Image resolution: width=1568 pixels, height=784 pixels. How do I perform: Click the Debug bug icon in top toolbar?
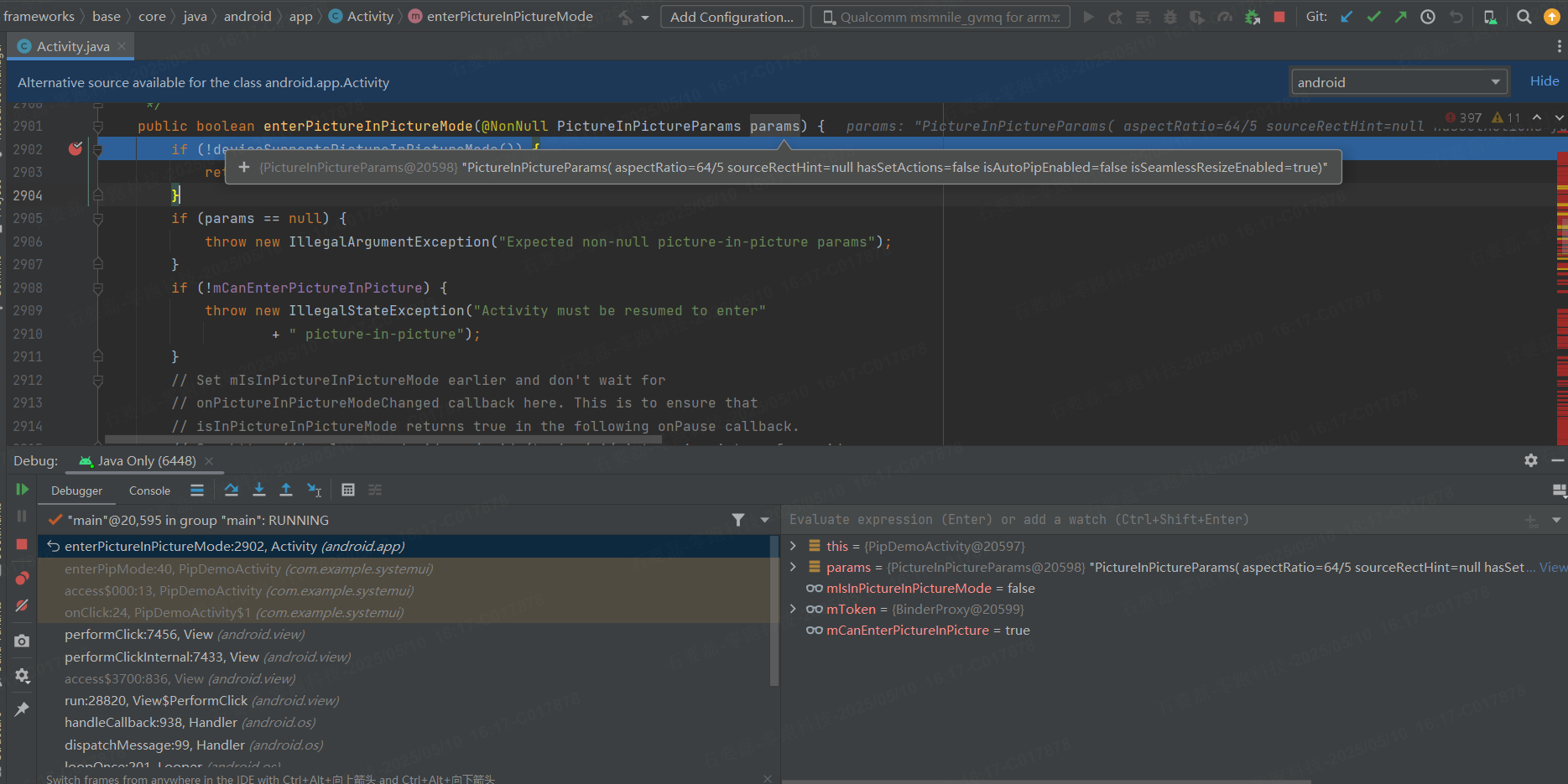pos(1170,17)
